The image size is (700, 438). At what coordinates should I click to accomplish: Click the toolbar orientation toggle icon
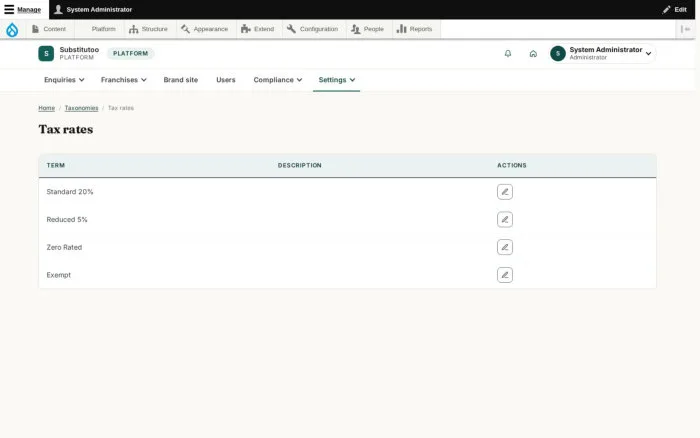(685, 29)
